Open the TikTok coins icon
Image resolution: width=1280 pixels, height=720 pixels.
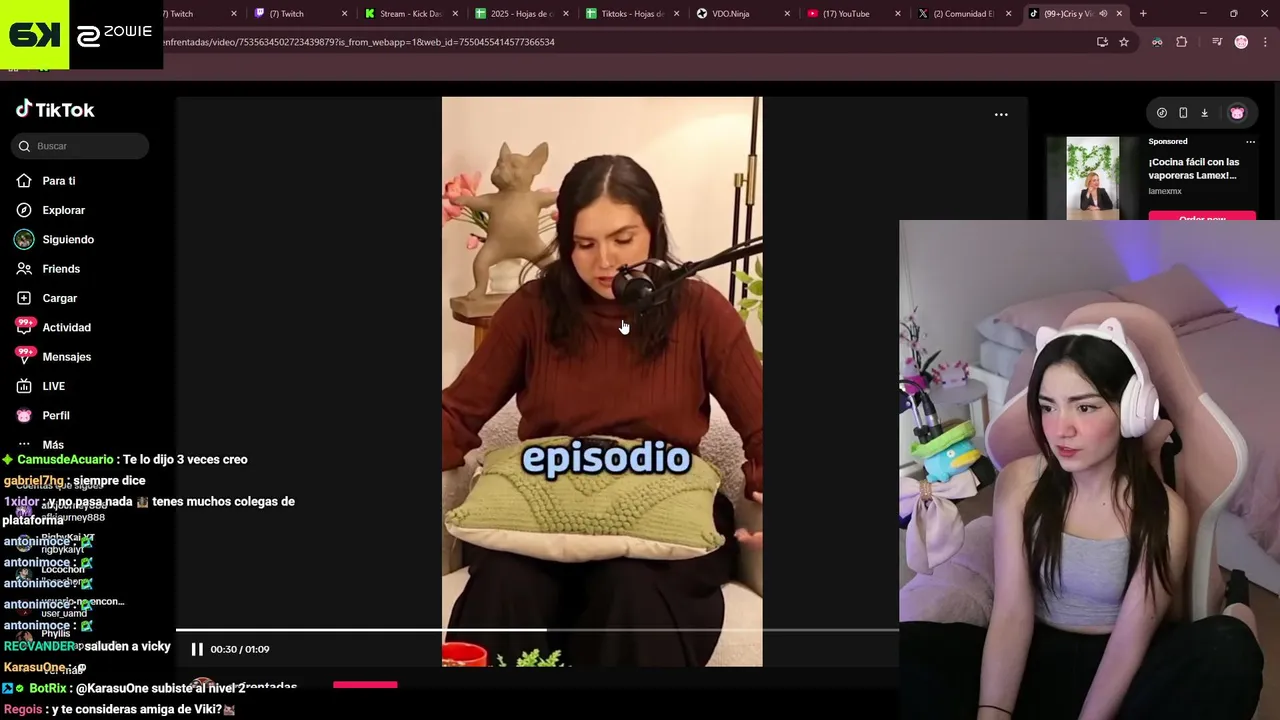pyautogui.click(x=1161, y=113)
